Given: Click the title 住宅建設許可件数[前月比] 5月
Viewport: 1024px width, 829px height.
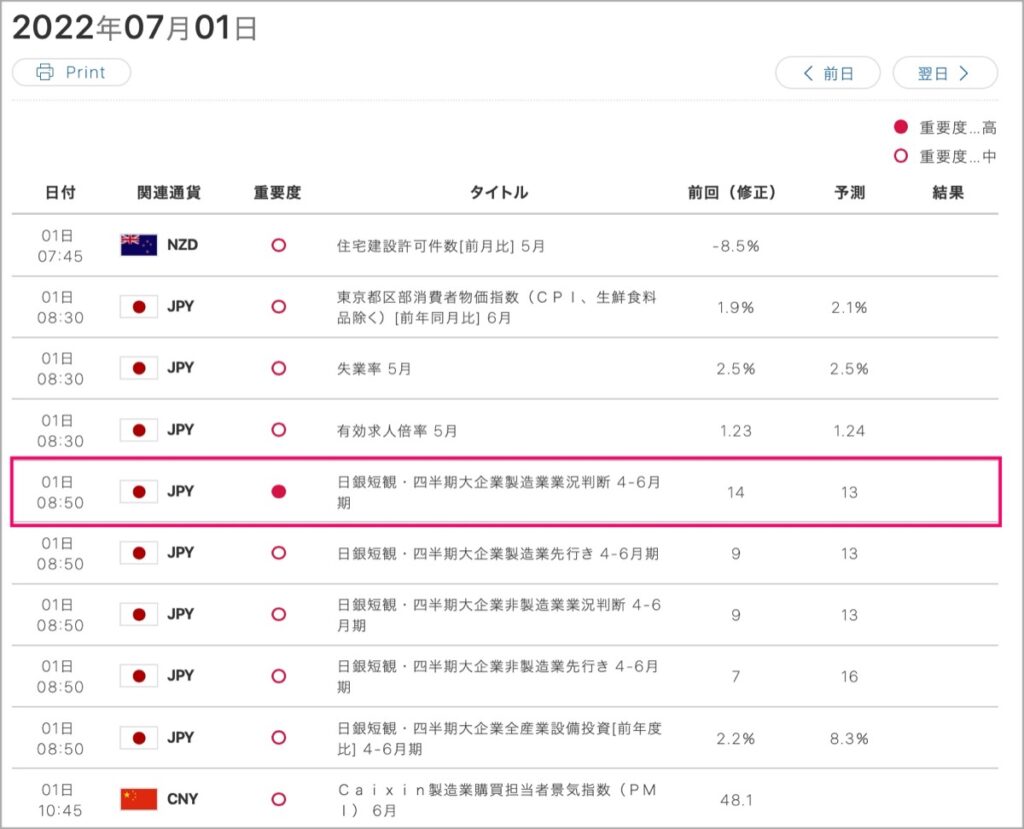Looking at the screenshot, I should (x=441, y=246).
